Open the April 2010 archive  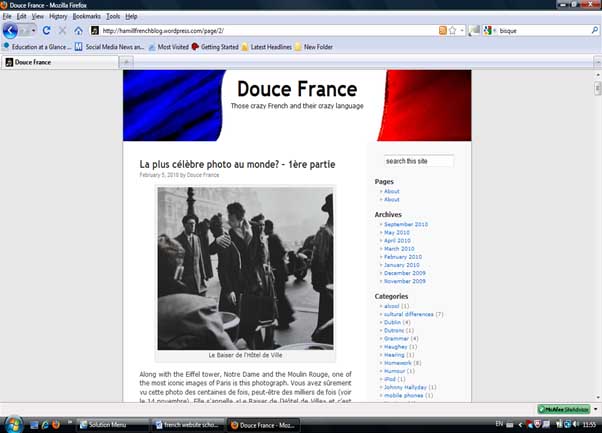click(x=397, y=241)
